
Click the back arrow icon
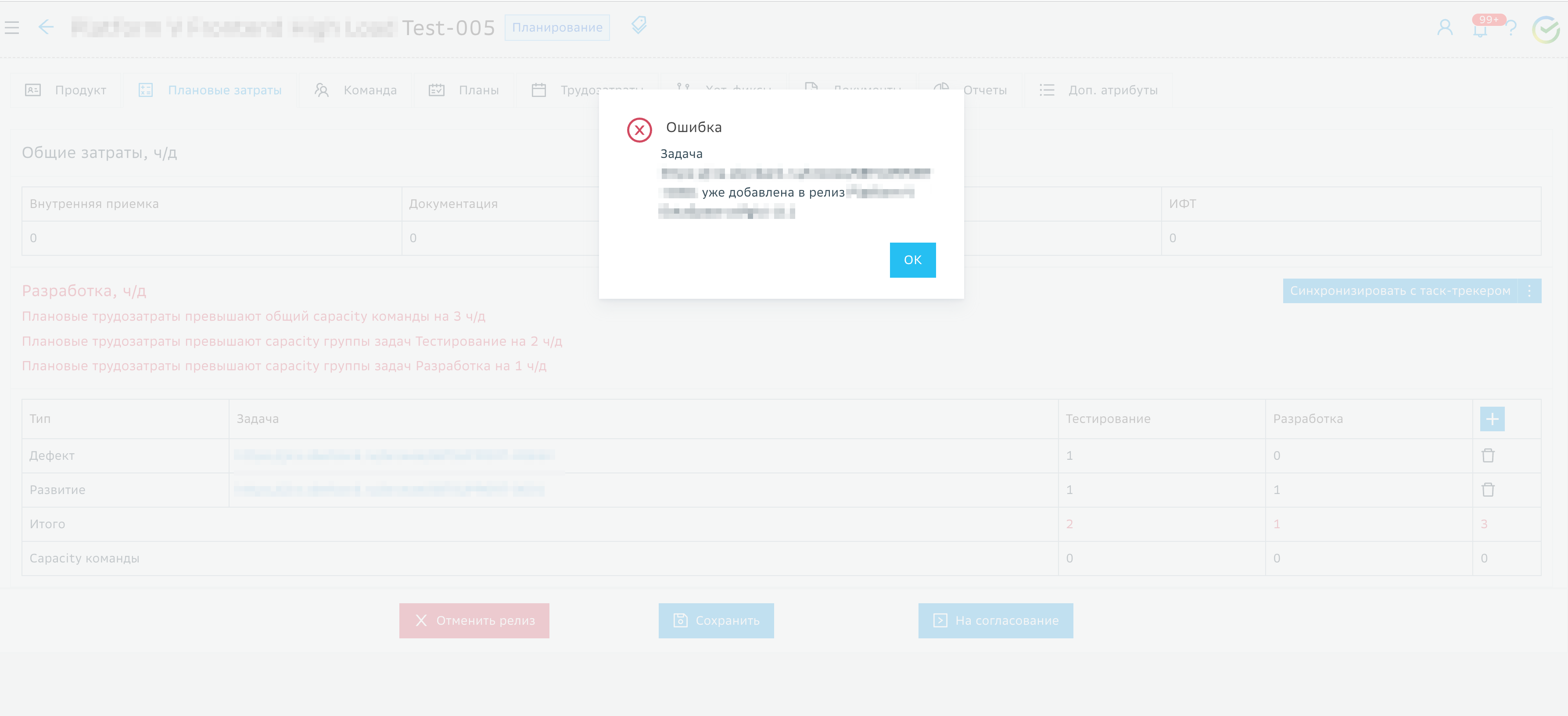46,27
